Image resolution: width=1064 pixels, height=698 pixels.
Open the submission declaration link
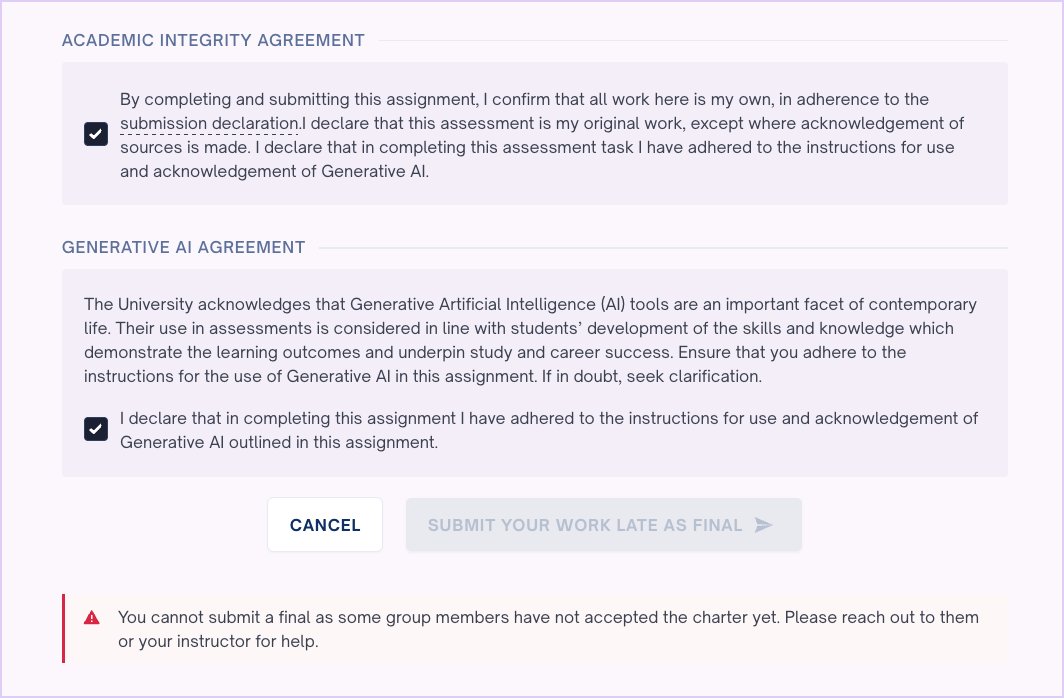point(210,124)
